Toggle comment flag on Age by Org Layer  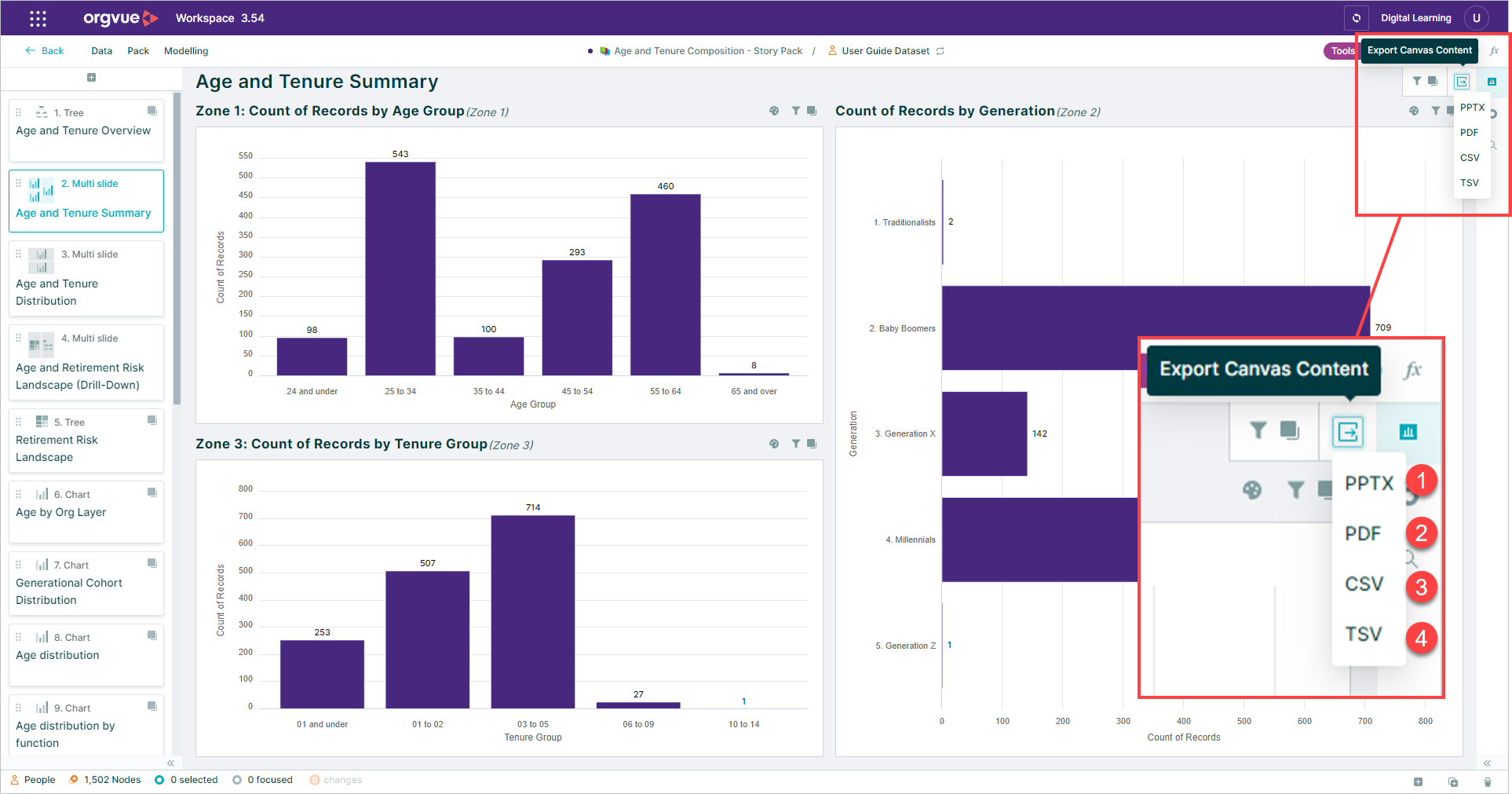pos(152,492)
